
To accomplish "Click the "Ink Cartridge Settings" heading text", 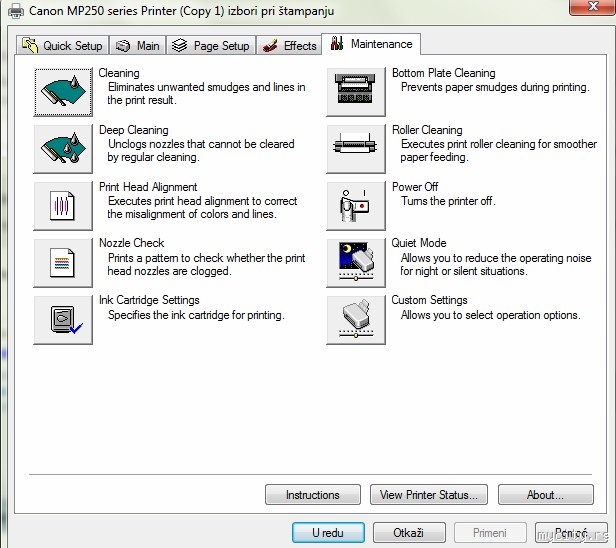I will [149, 300].
